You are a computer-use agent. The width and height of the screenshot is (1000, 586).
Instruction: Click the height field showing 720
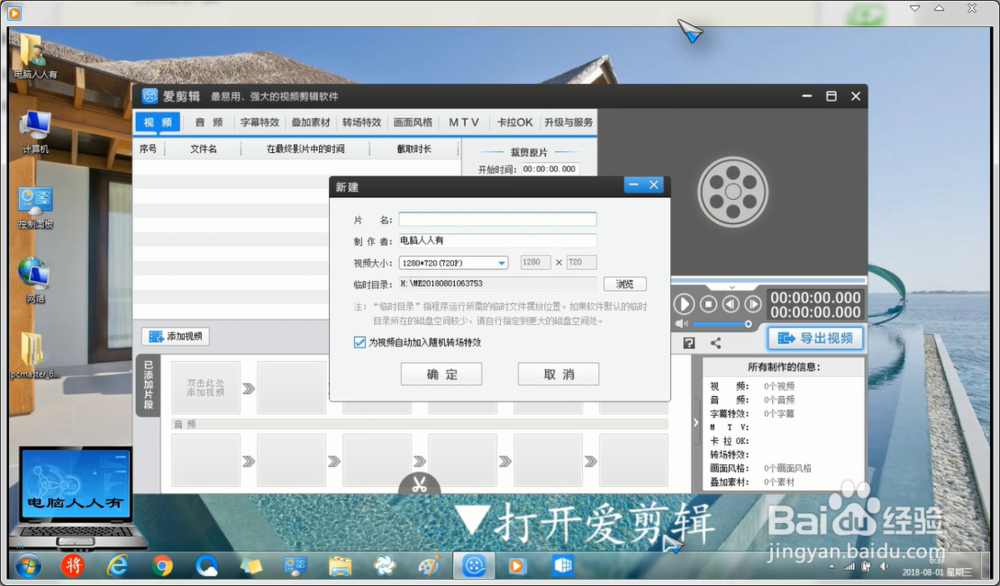coord(582,262)
